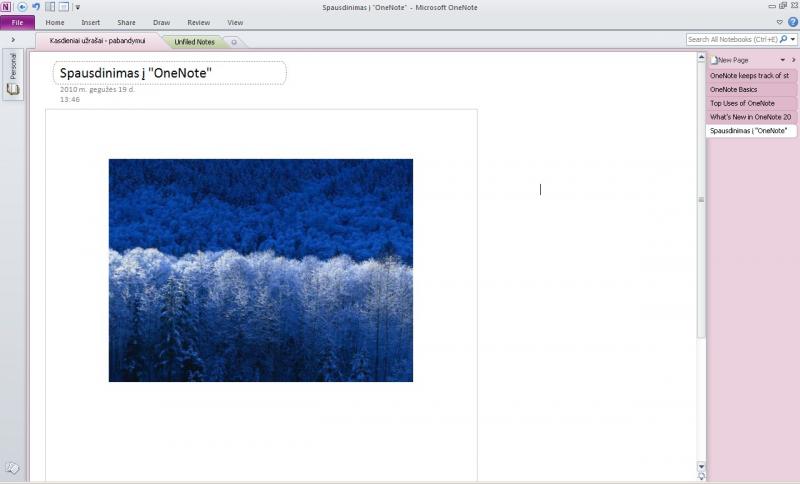Viewport: 800px width, 484px height.
Task: Open the 'OneNote keeps track of st' page
Action: pos(751,75)
